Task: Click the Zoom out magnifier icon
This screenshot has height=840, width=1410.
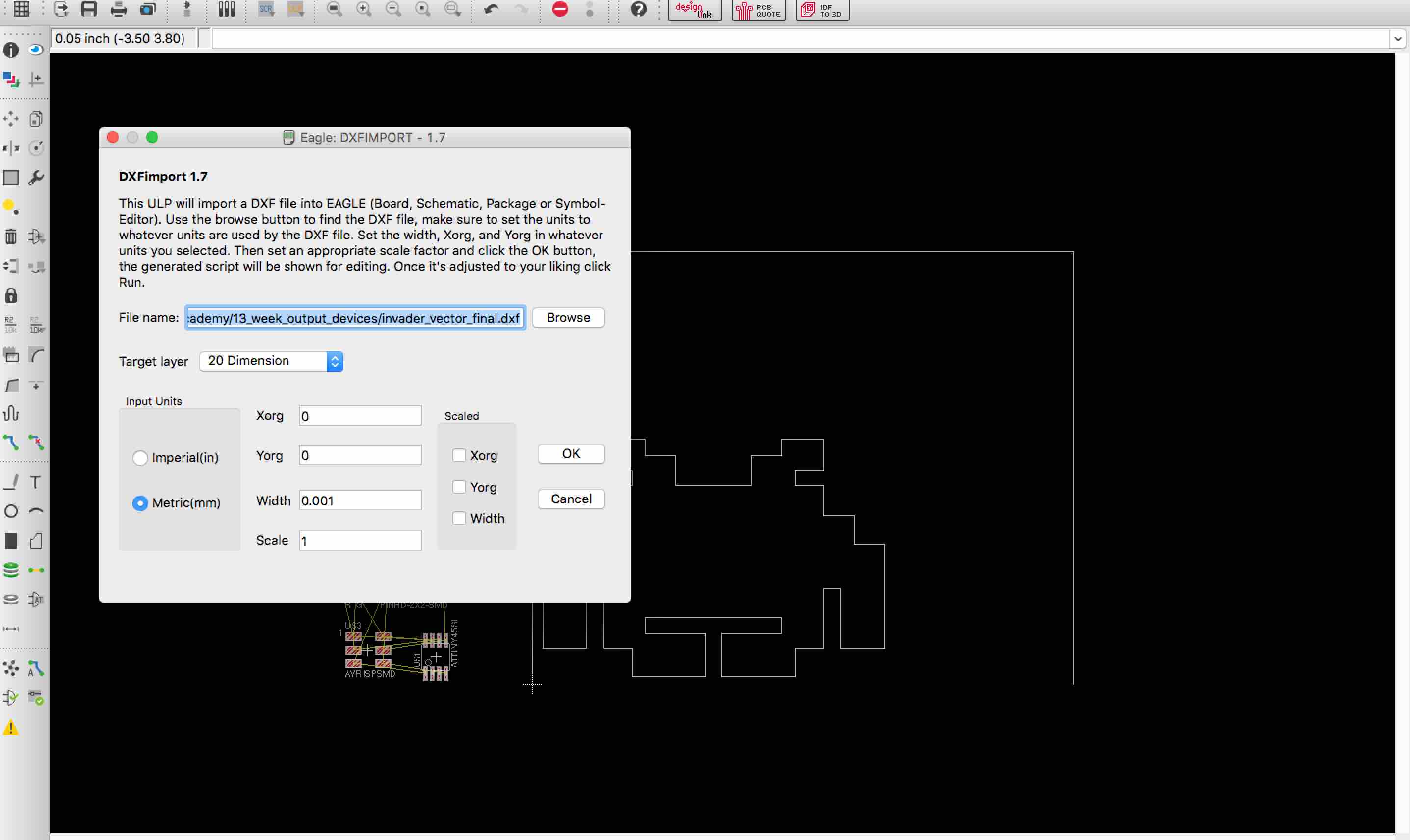Action: click(393, 9)
